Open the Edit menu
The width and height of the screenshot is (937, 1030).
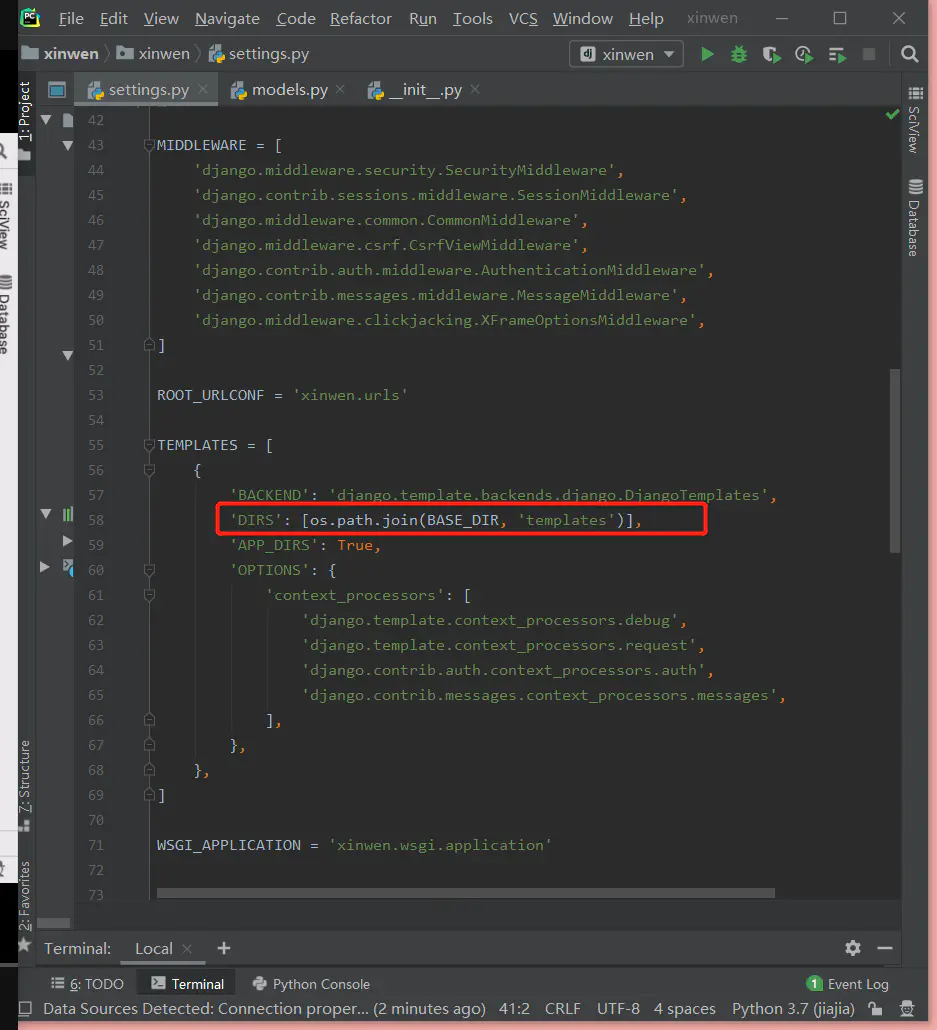point(114,18)
